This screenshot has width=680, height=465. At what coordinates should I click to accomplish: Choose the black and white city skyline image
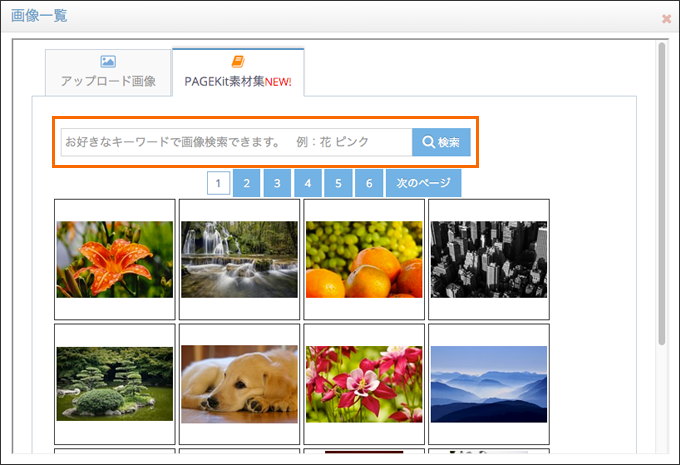[x=489, y=259]
